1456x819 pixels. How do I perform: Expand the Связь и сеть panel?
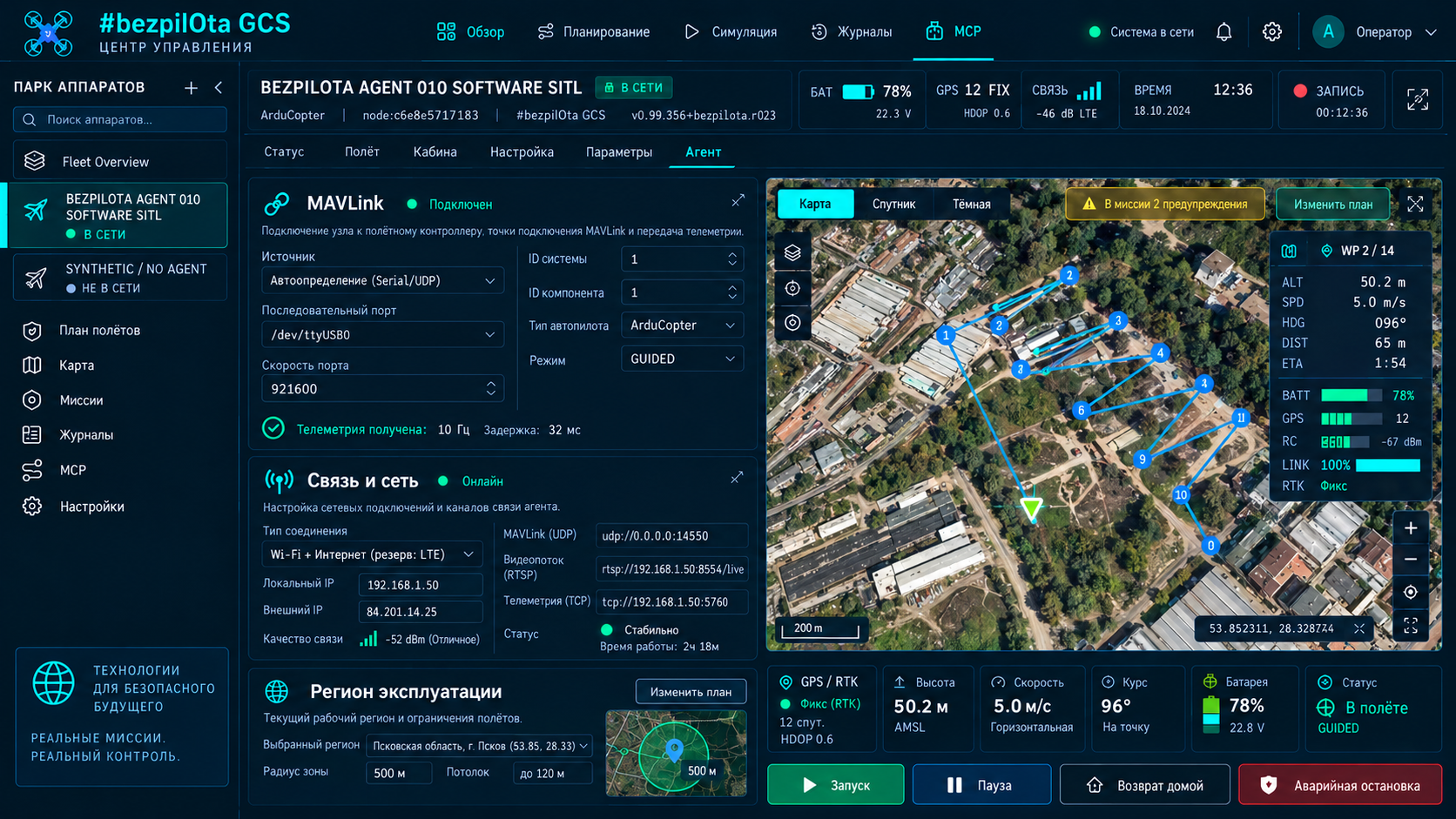(x=737, y=478)
